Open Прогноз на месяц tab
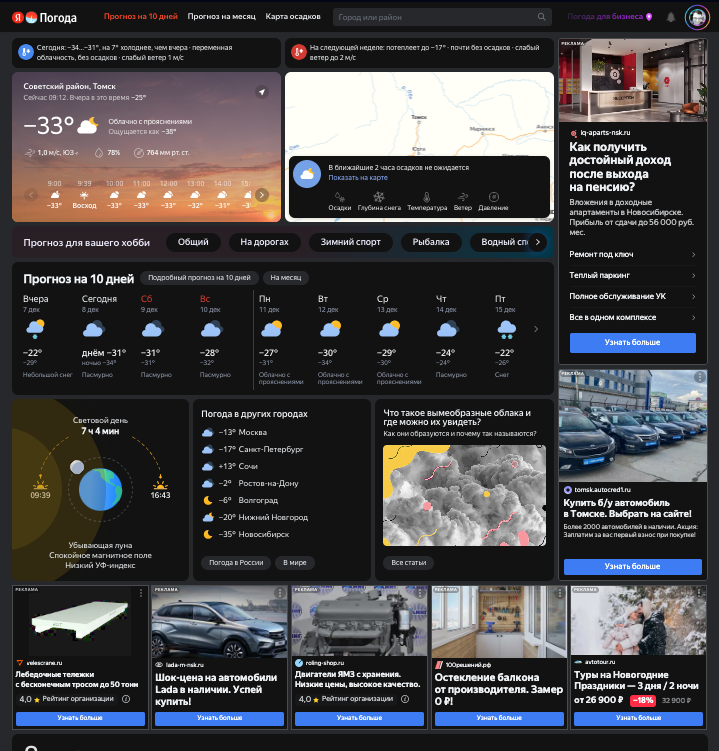 [221, 17]
